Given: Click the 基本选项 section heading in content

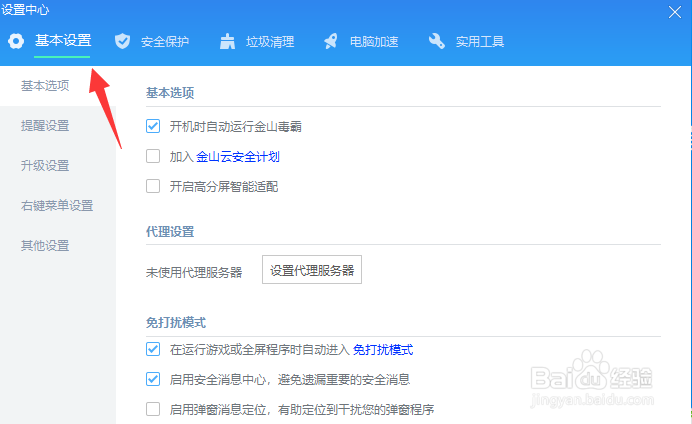Looking at the screenshot, I should [170, 93].
